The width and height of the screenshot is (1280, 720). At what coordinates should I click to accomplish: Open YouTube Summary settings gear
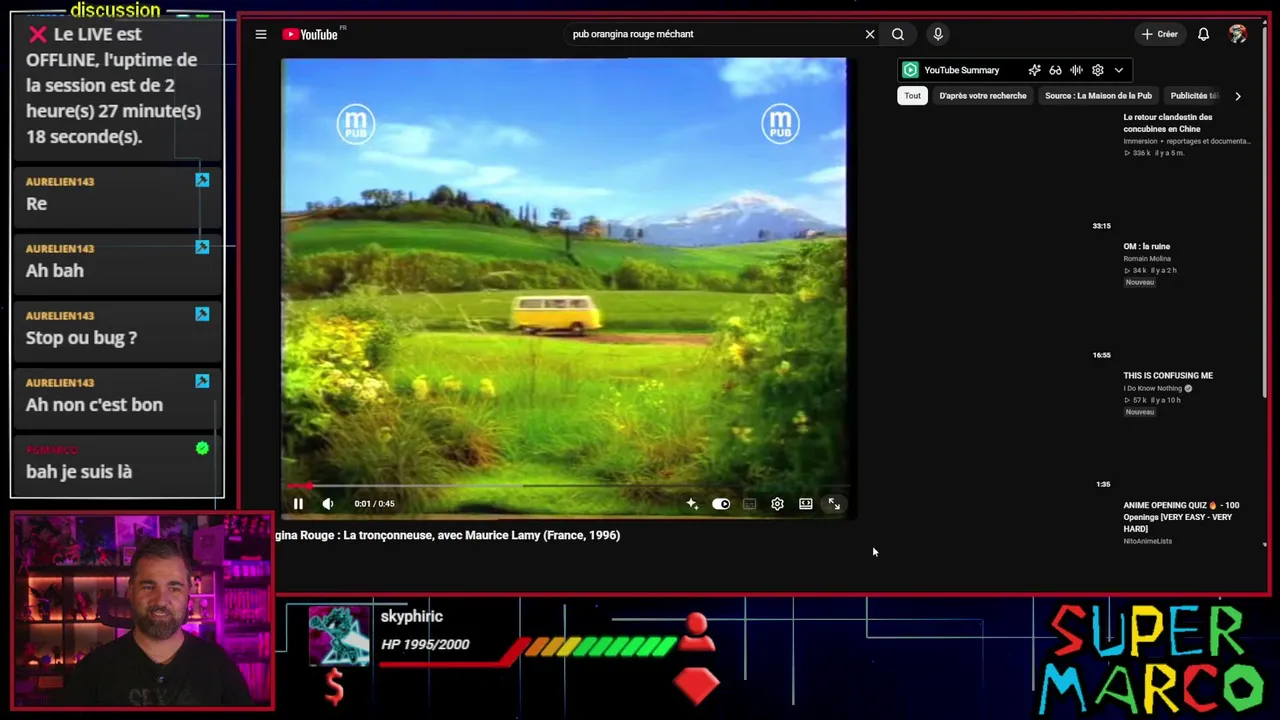tap(1097, 70)
